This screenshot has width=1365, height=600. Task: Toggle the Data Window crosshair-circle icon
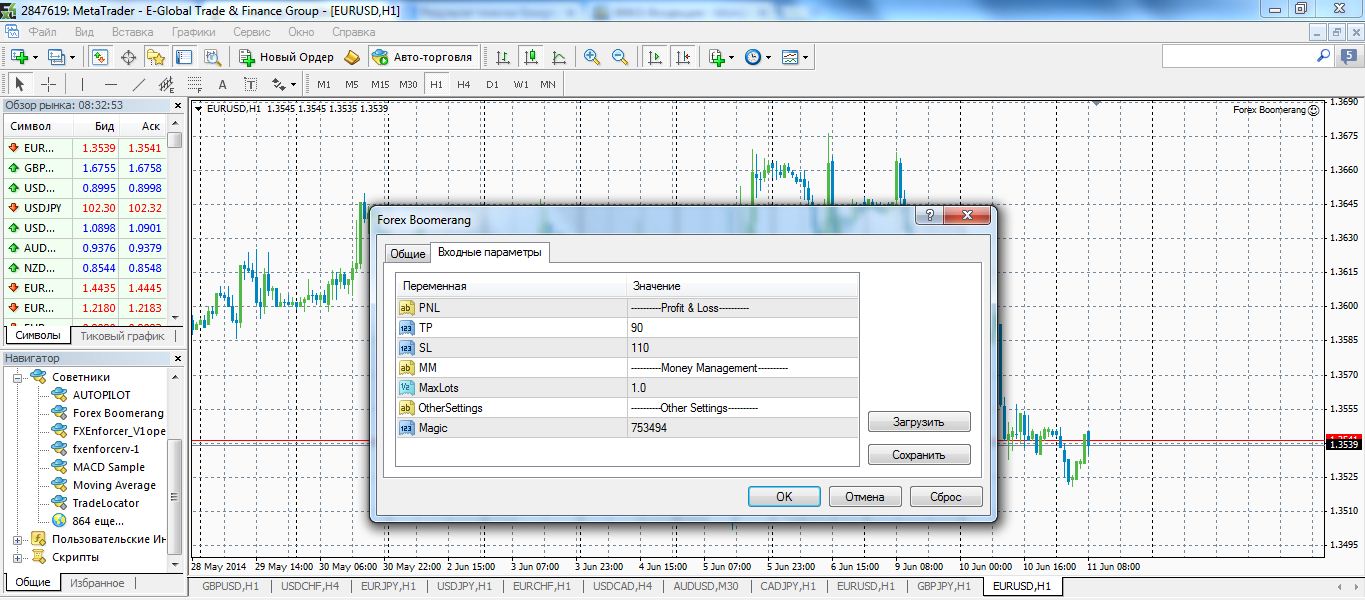point(128,57)
